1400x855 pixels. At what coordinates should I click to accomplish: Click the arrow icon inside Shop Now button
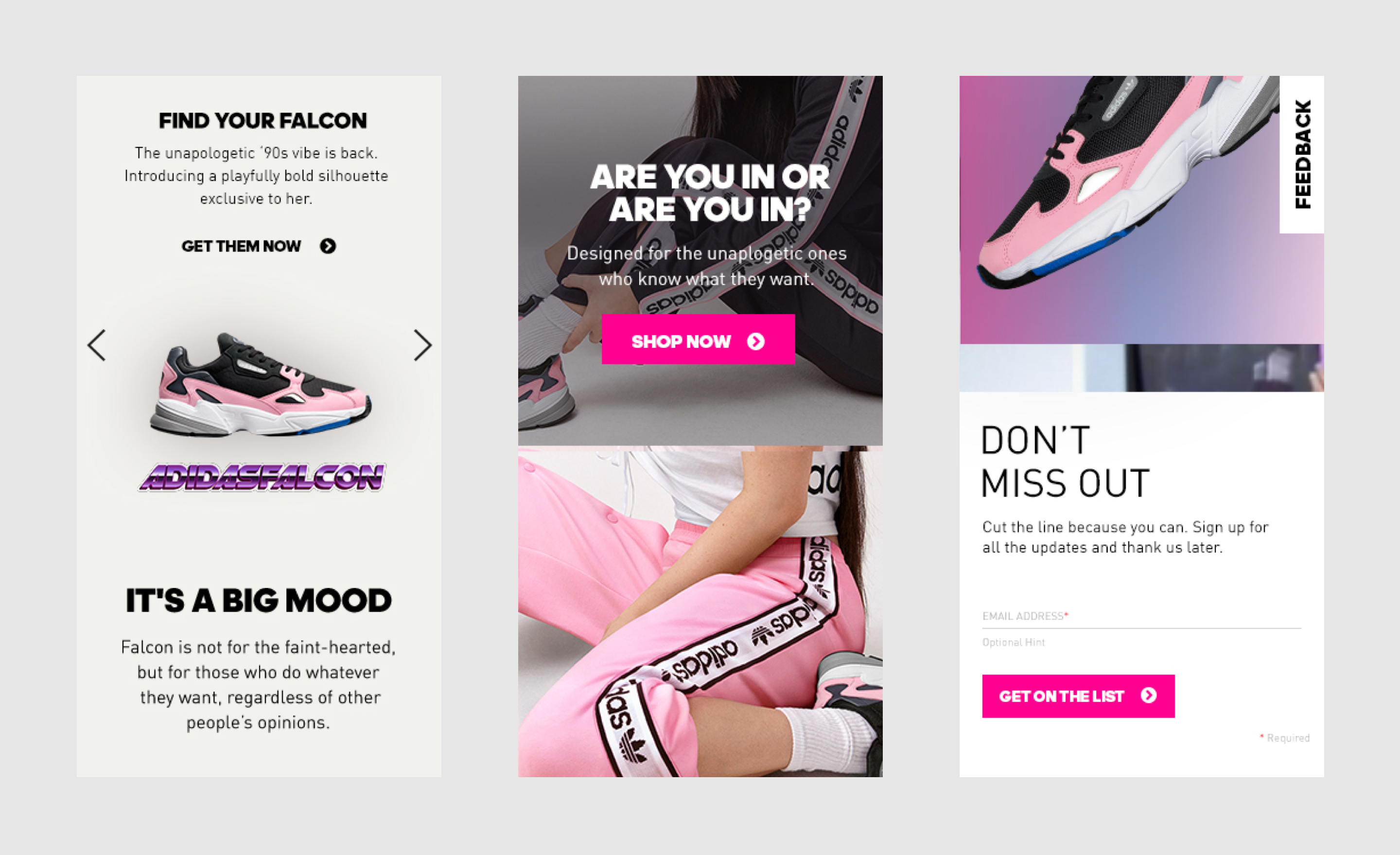tap(756, 341)
